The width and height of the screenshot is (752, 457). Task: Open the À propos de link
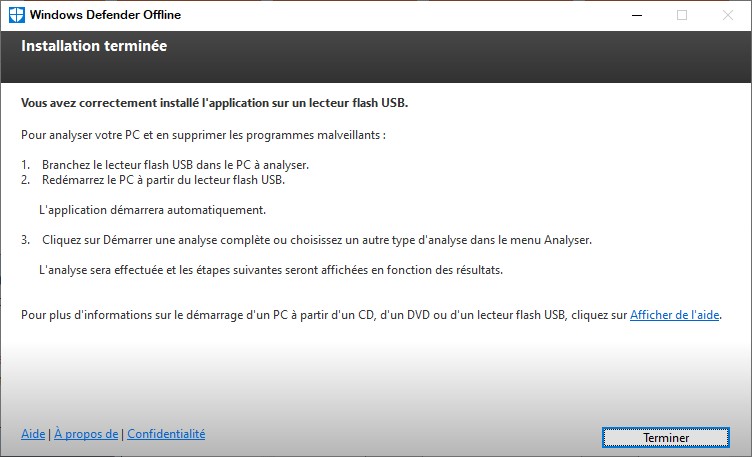86,434
